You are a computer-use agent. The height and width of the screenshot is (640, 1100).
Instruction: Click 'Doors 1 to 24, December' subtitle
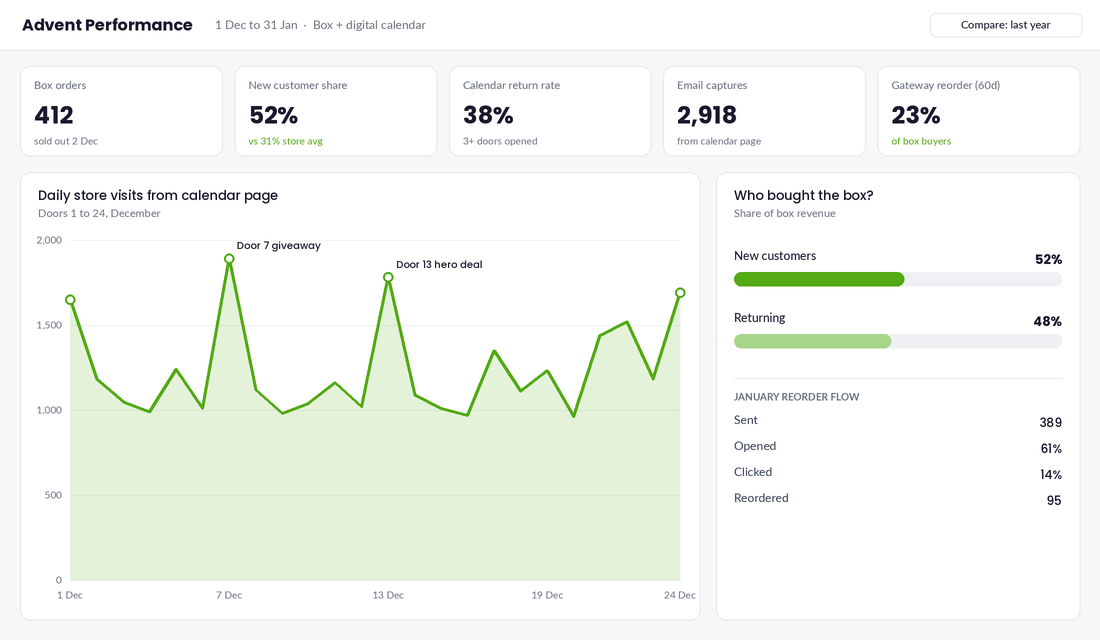coord(99,213)
